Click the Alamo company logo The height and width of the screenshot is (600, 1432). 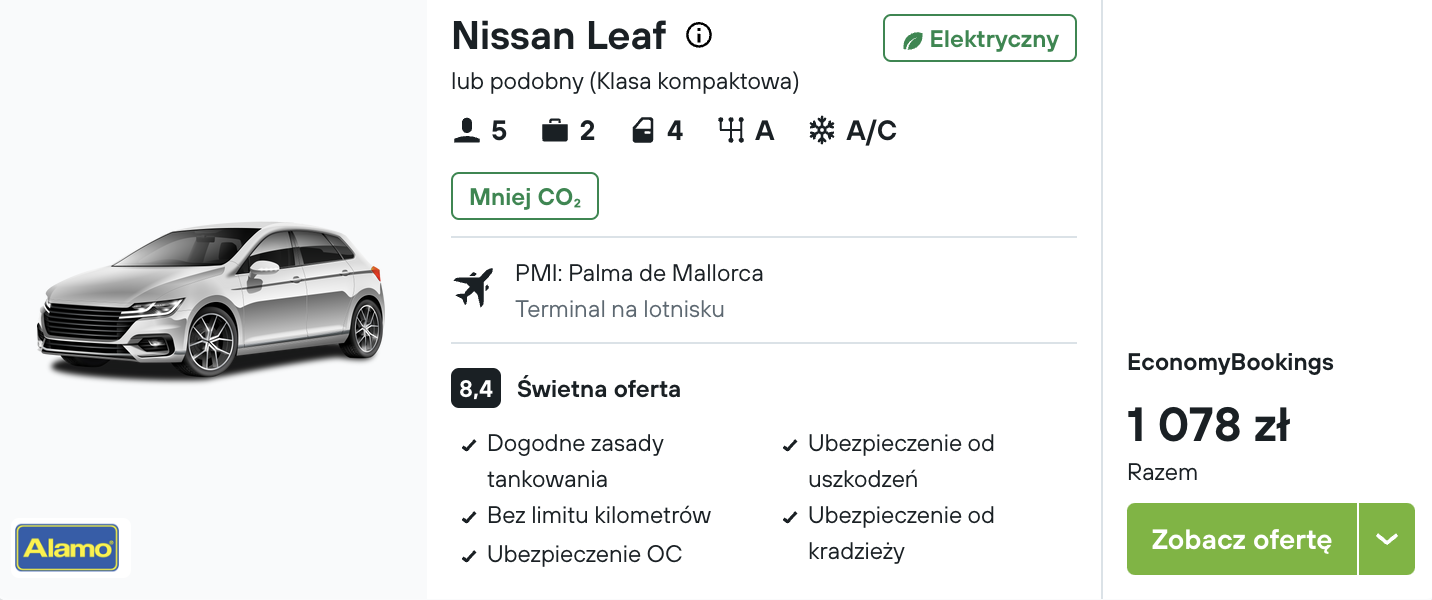pos(67,548)
